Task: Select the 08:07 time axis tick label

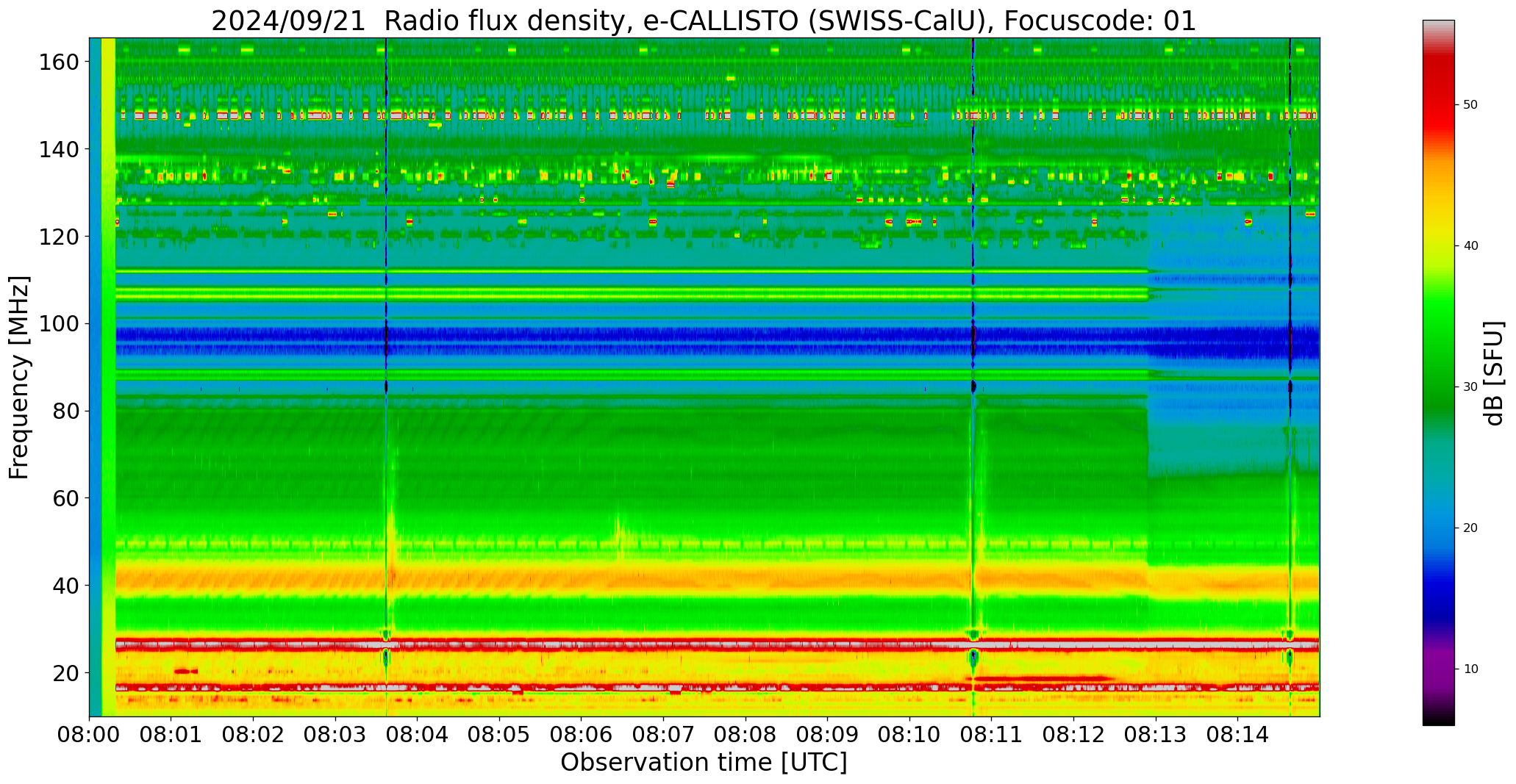Action: [663, 734]
